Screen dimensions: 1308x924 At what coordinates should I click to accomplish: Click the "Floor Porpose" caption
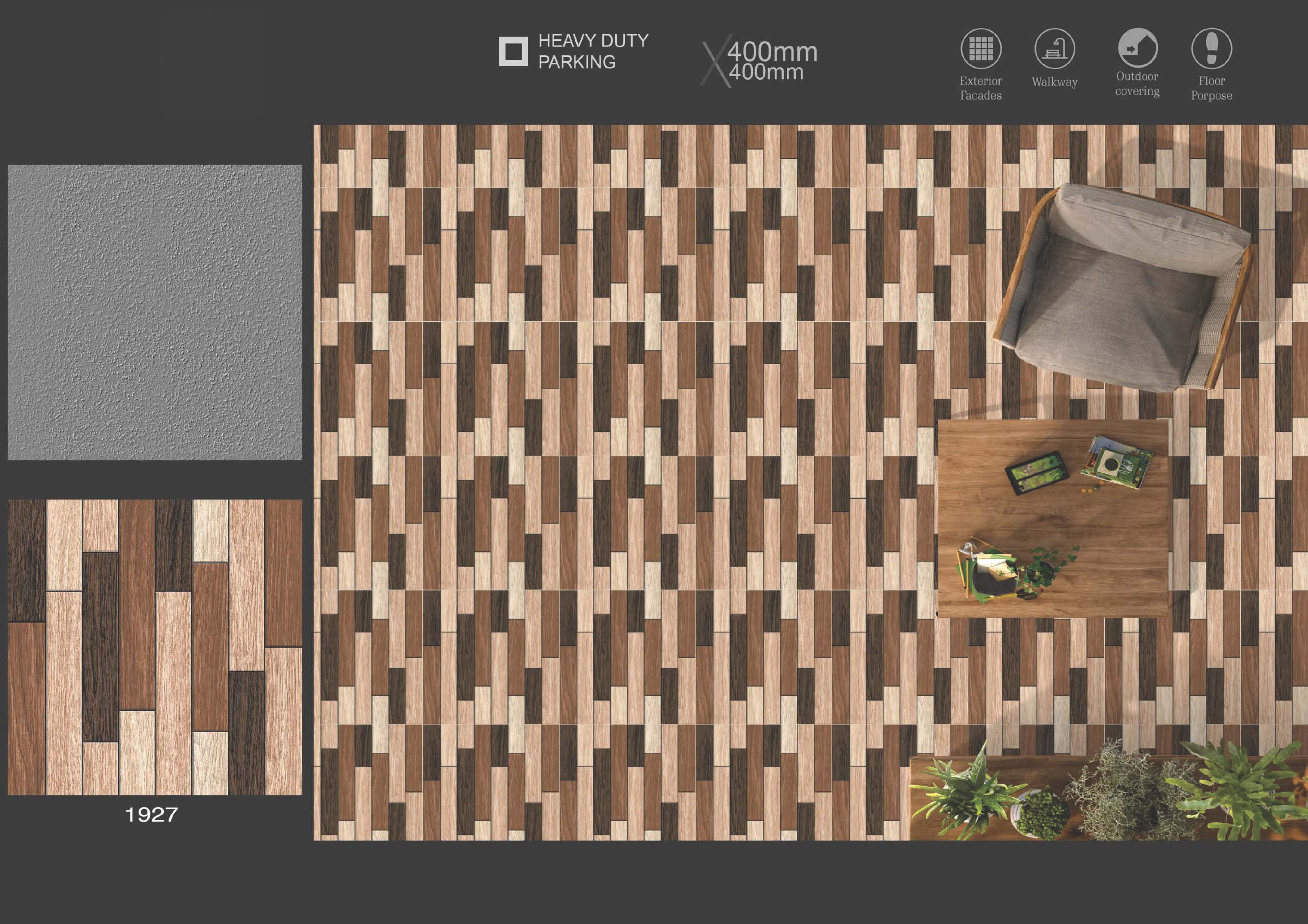[1211, 88]
